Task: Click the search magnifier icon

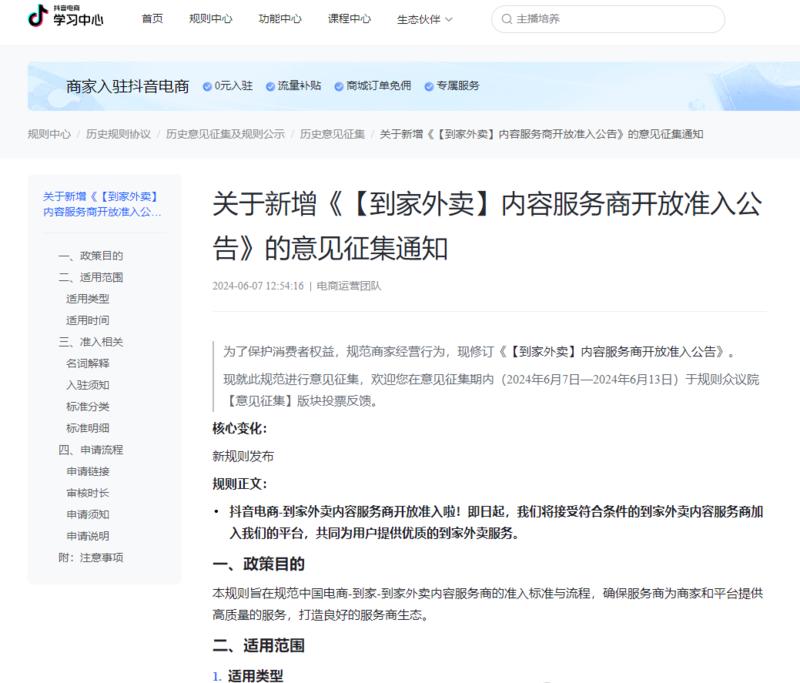Action: (x=506, y=19)
